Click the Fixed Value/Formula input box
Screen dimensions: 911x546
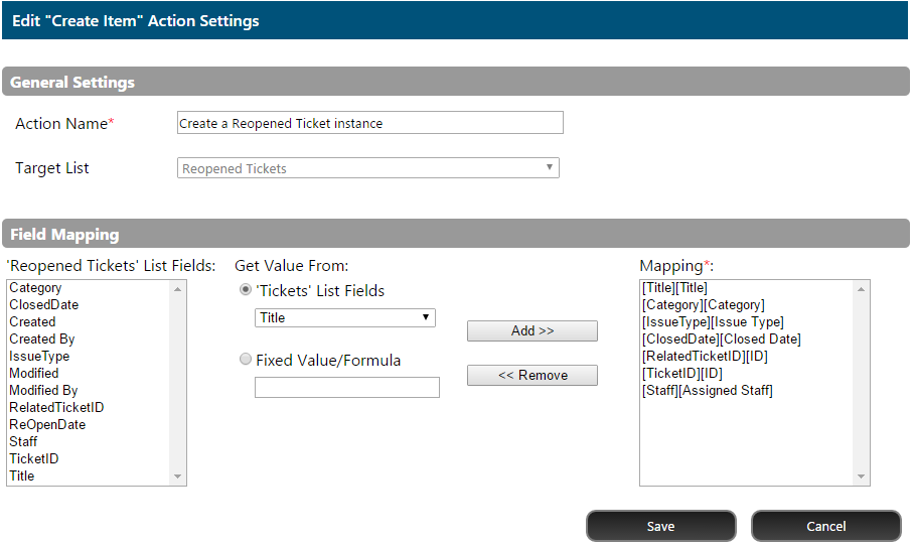coord(347,387)
